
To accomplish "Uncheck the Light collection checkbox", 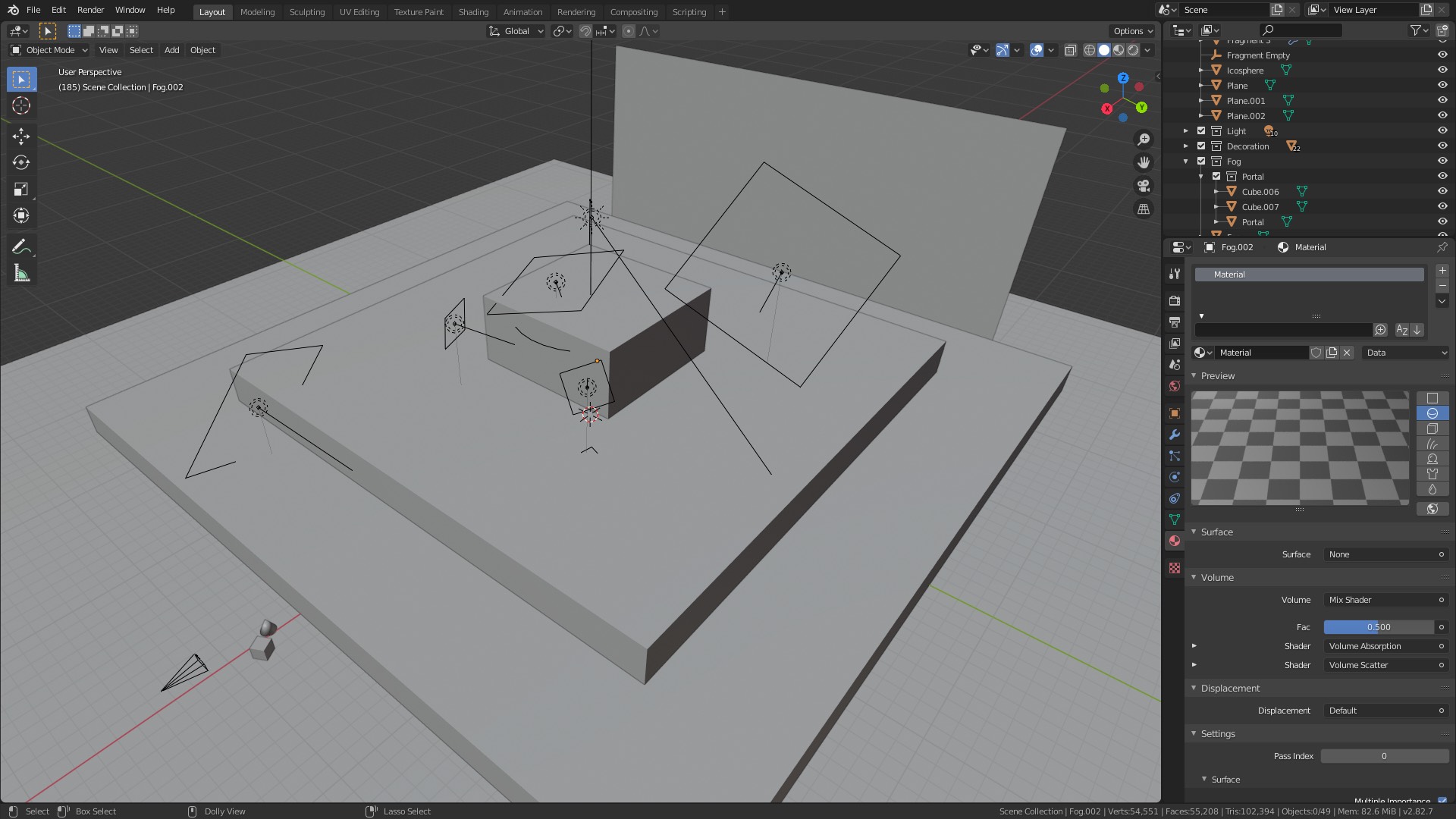I will pos(1201,130).
